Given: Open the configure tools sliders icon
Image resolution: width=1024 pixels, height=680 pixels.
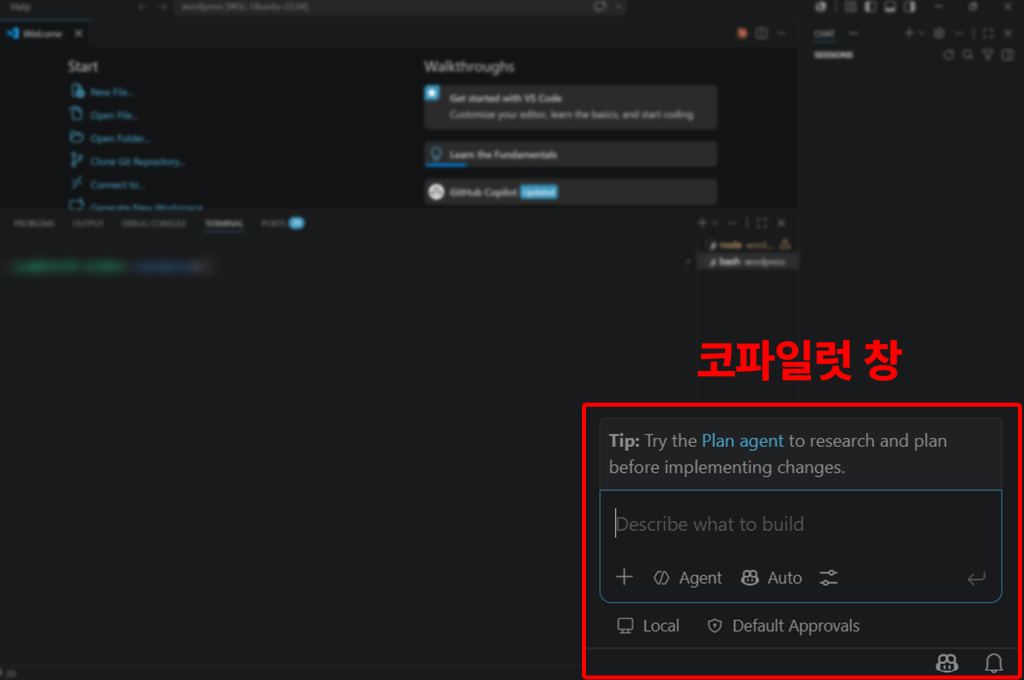Looking at the screenshot, I should point(828,577).
